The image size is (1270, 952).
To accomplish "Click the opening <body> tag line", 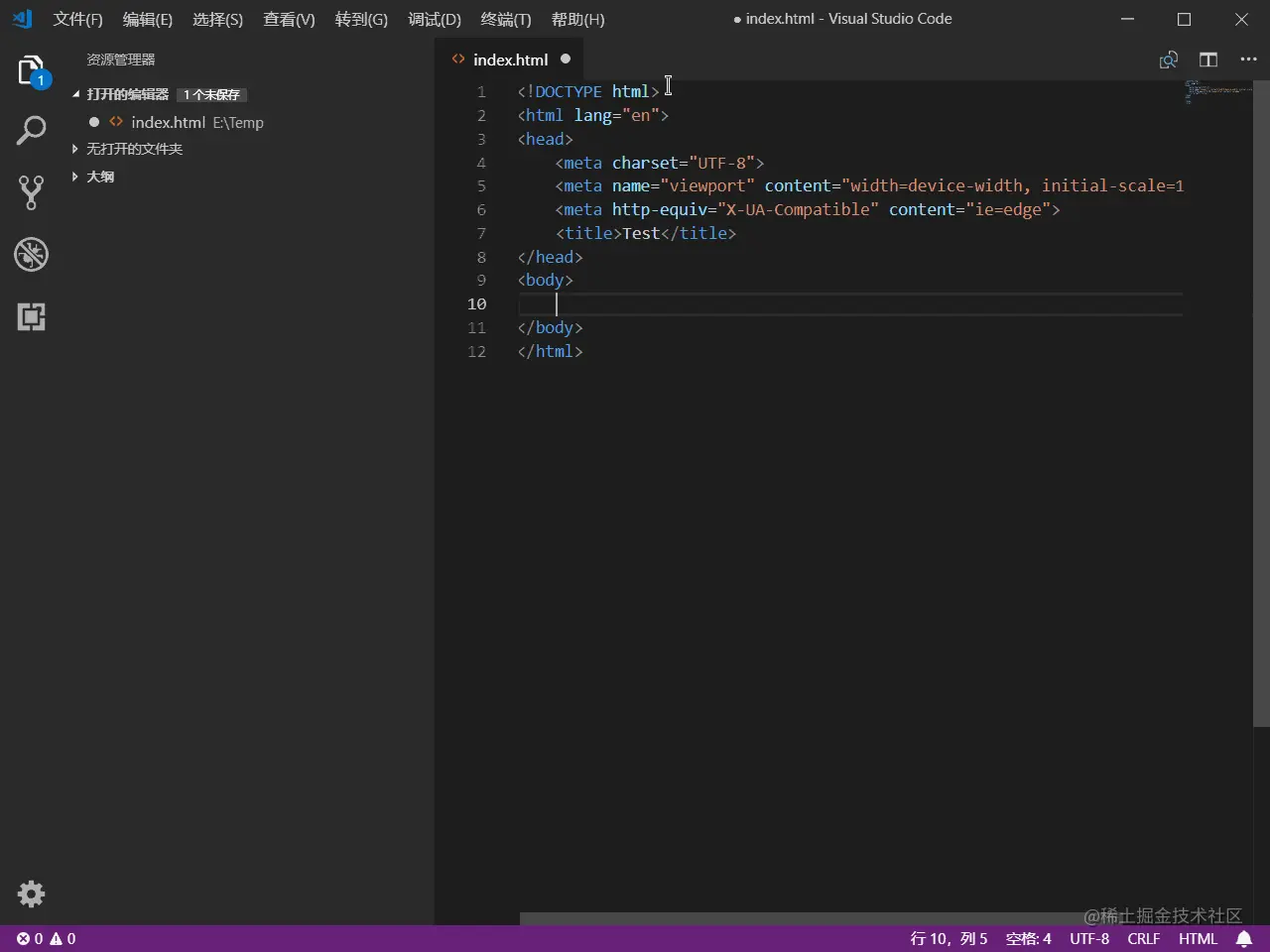I will coord(545,281).
